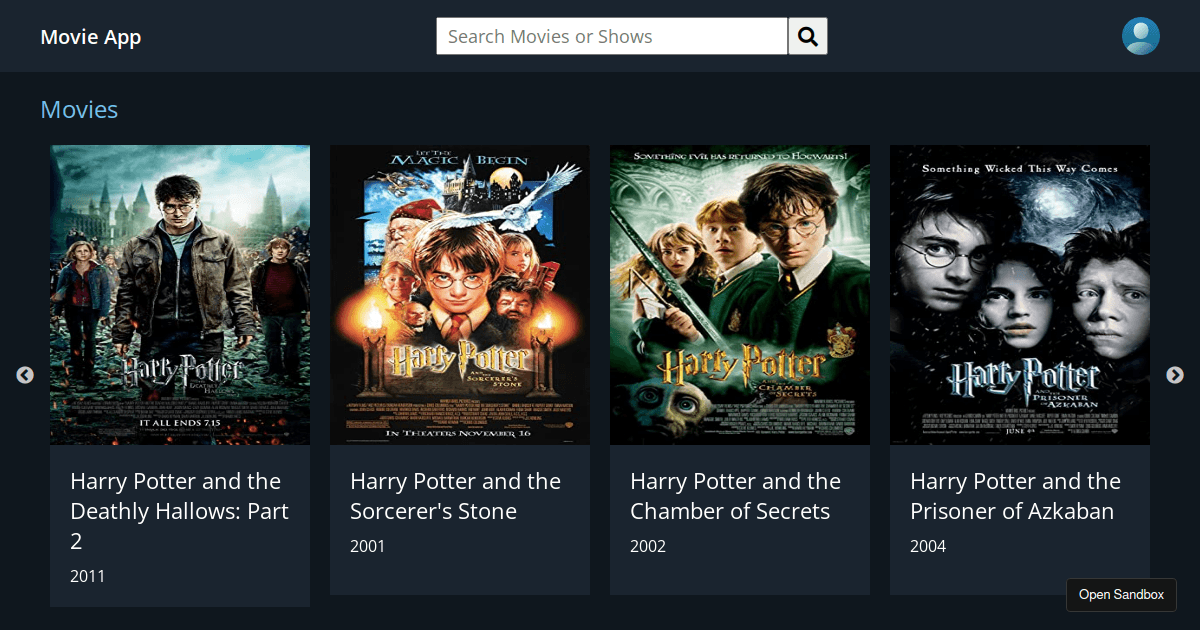Click the Movie App logo link
1200x630 pixels.
click(91, 37)
